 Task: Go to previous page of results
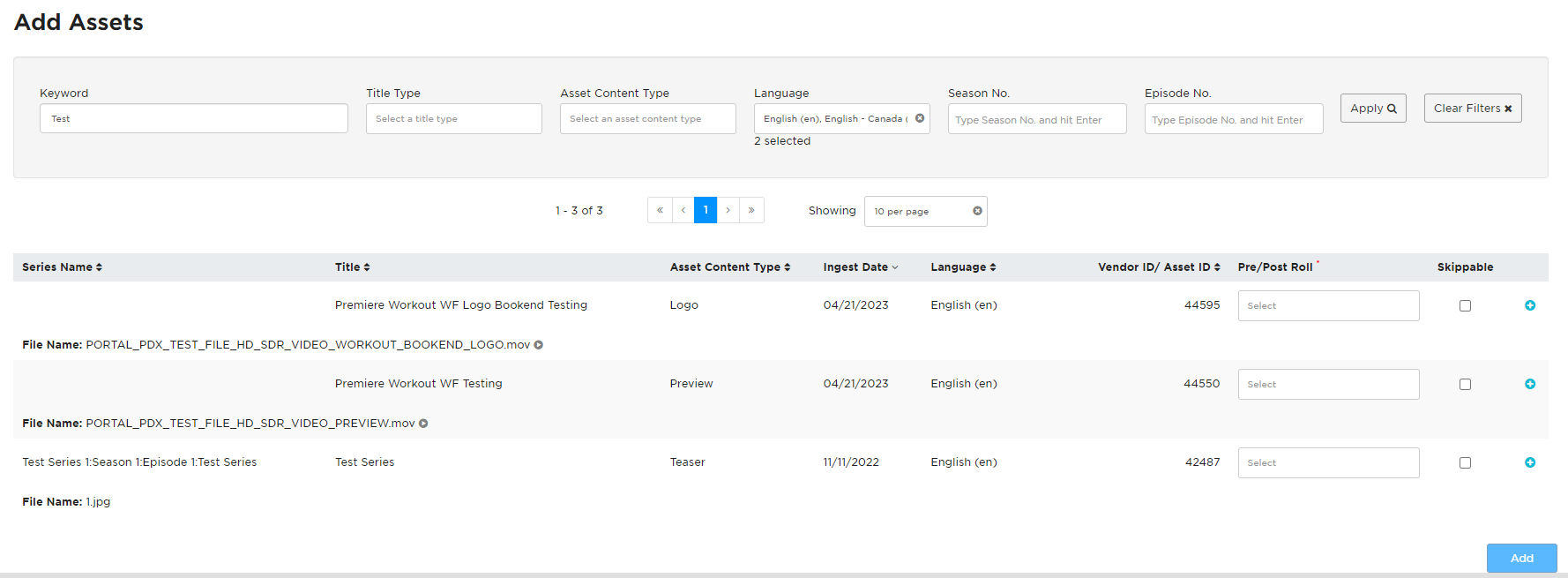[x=683, y=210]
